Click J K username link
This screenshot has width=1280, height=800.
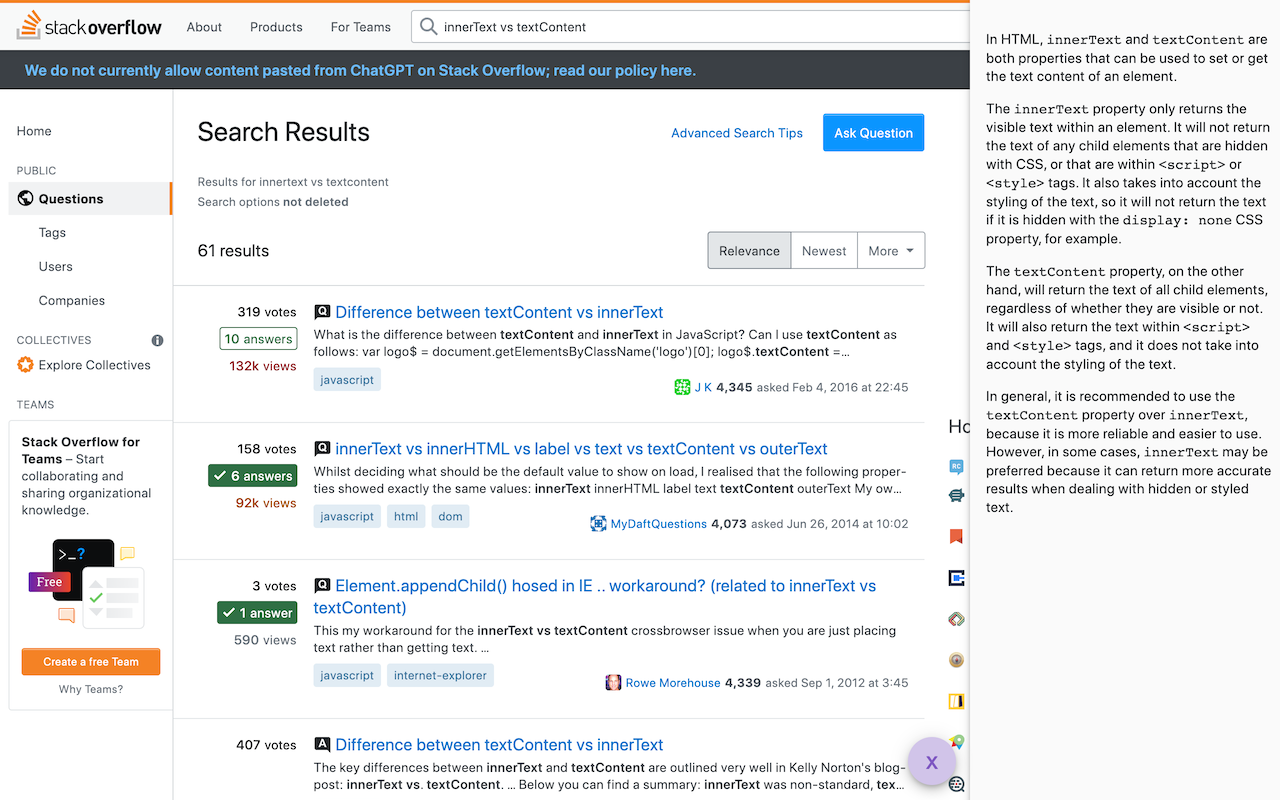[703, 387]
